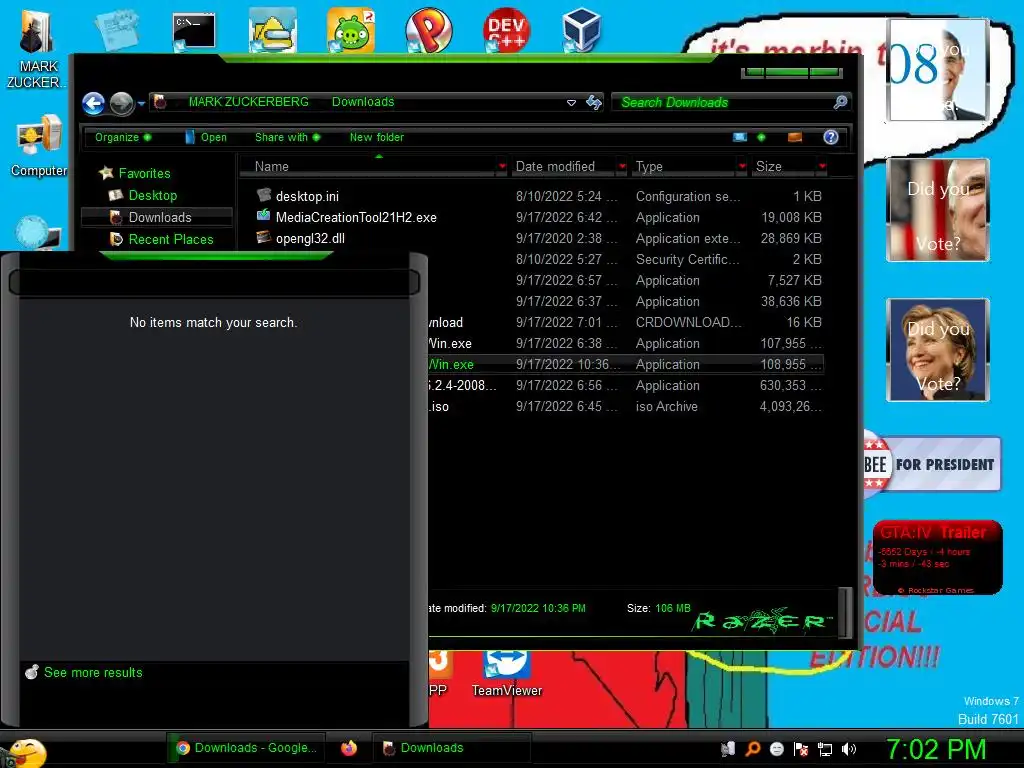Open the Organize menu
The image size is (1024, 768).
[123, 137]
